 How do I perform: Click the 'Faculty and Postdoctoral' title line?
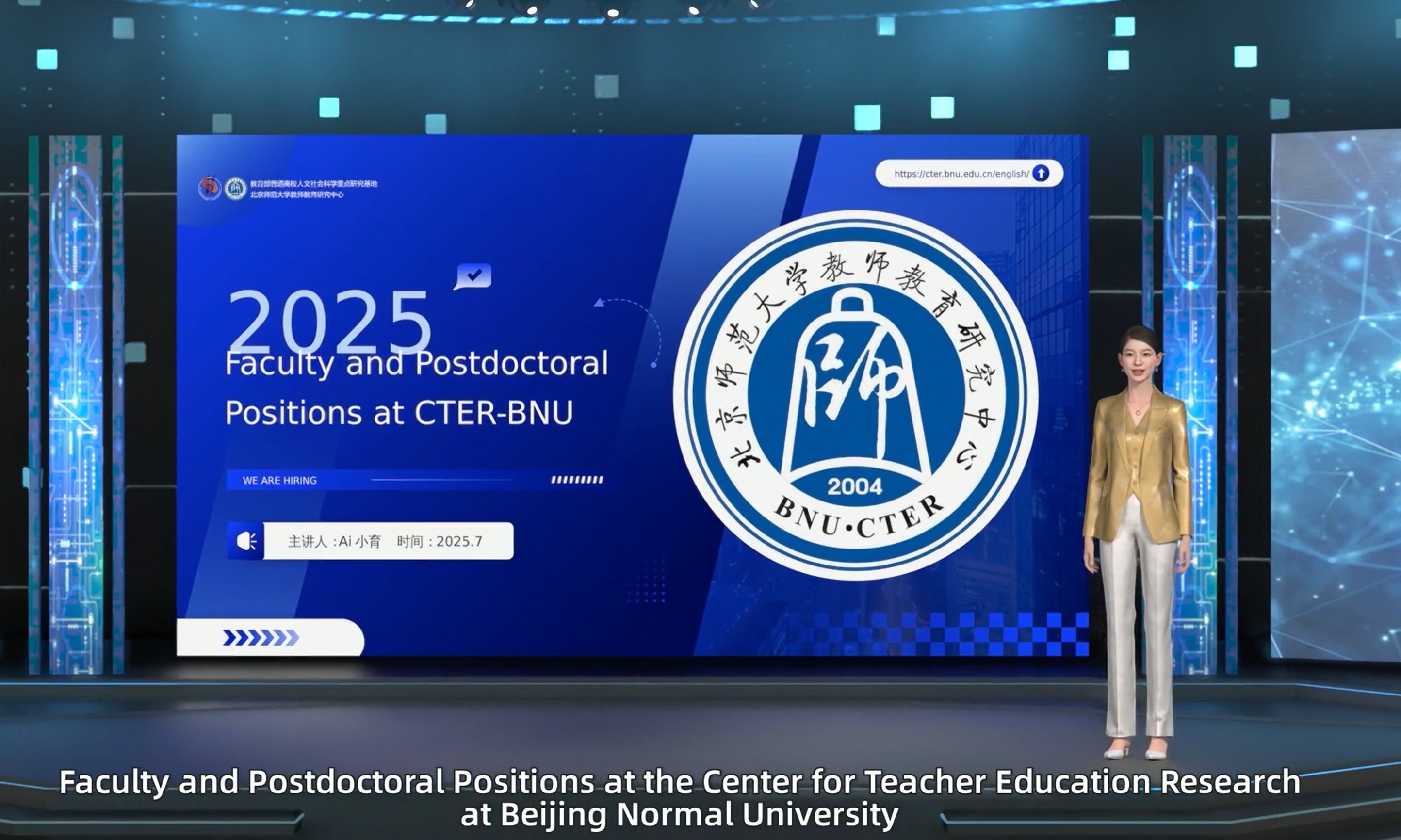pyautogui.click(x=417, y=363)
